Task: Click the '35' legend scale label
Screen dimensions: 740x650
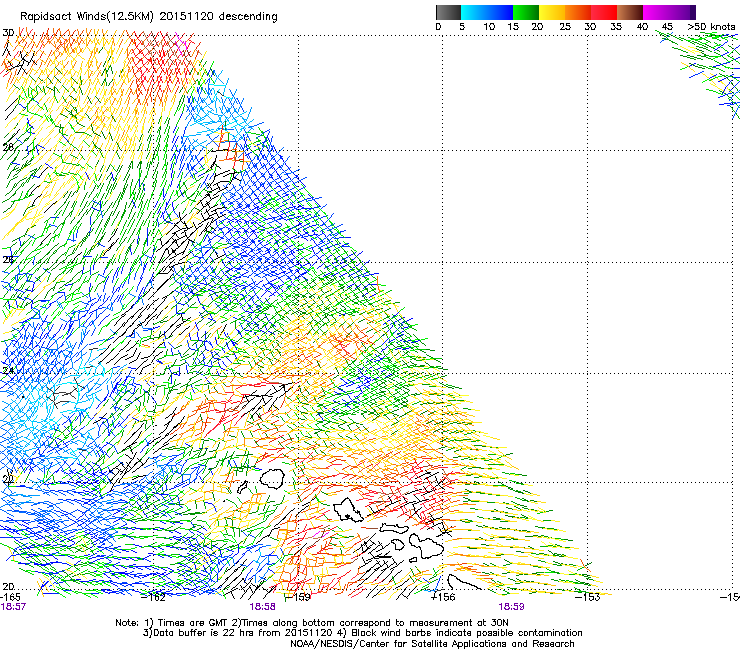Action: click(616, 27)
